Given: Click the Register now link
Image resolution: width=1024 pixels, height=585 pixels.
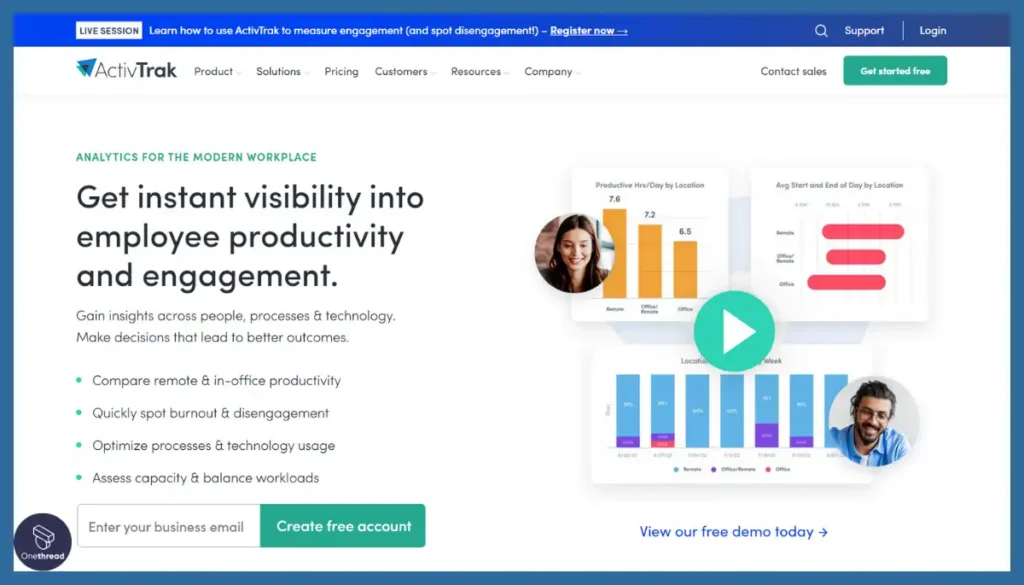Looking at the screenshot, I should pos(588,31).
